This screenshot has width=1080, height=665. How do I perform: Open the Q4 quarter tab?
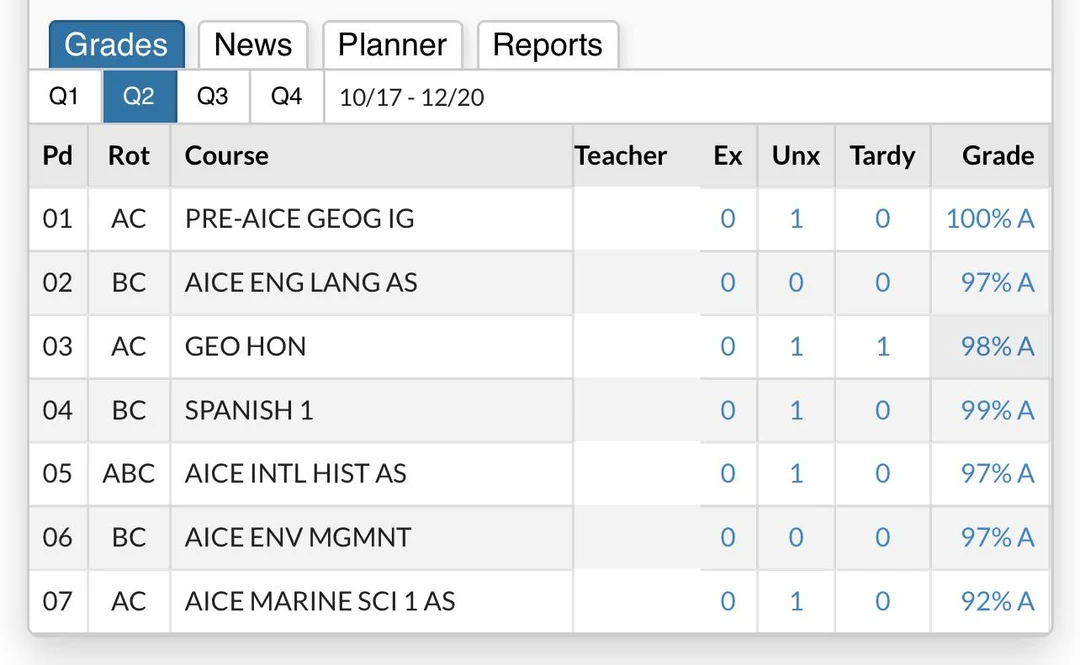(x=284, y=96)
